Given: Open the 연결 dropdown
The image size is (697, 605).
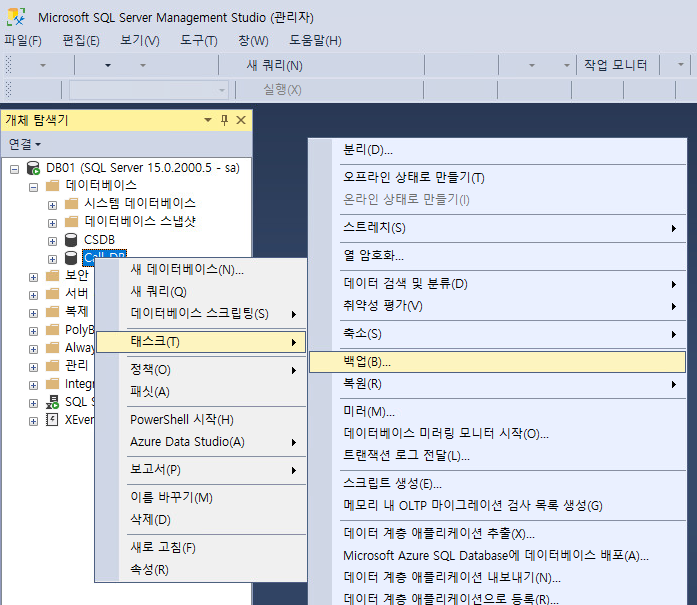Looking at the screenshot, I should click(25, 144).
